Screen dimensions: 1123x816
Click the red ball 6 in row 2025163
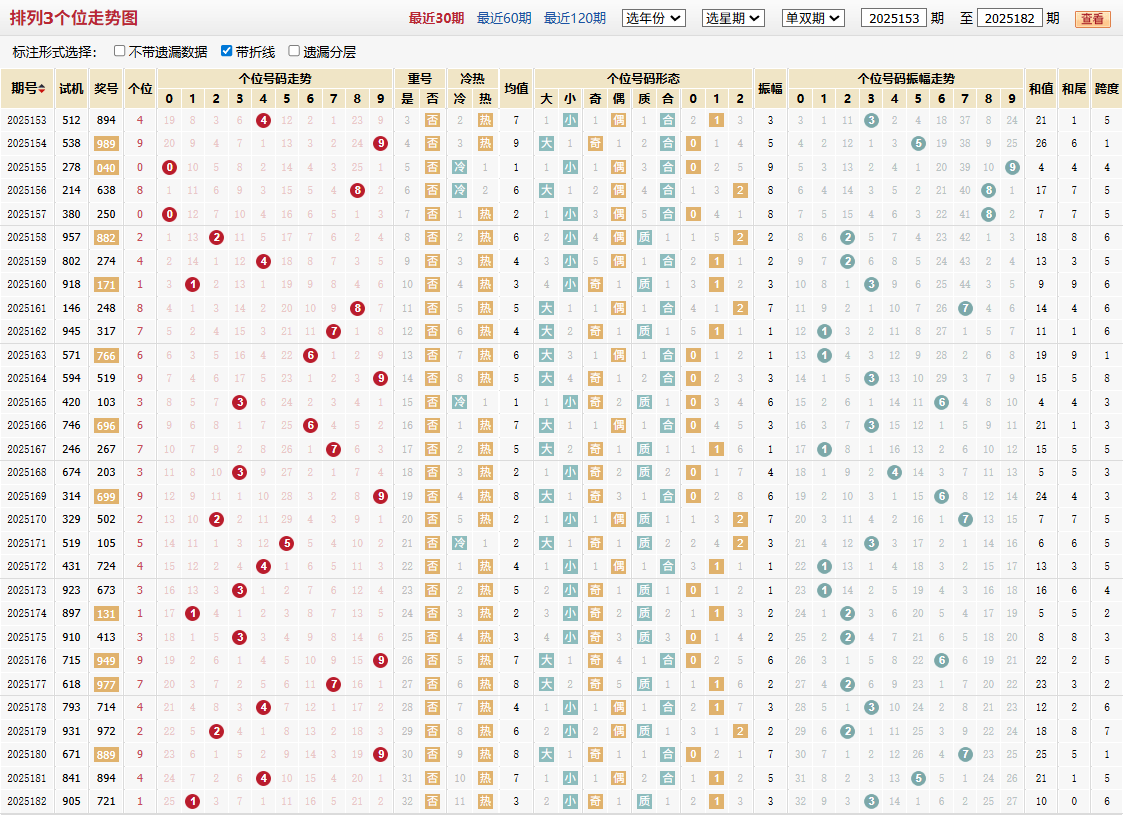(x=310, y=355)
